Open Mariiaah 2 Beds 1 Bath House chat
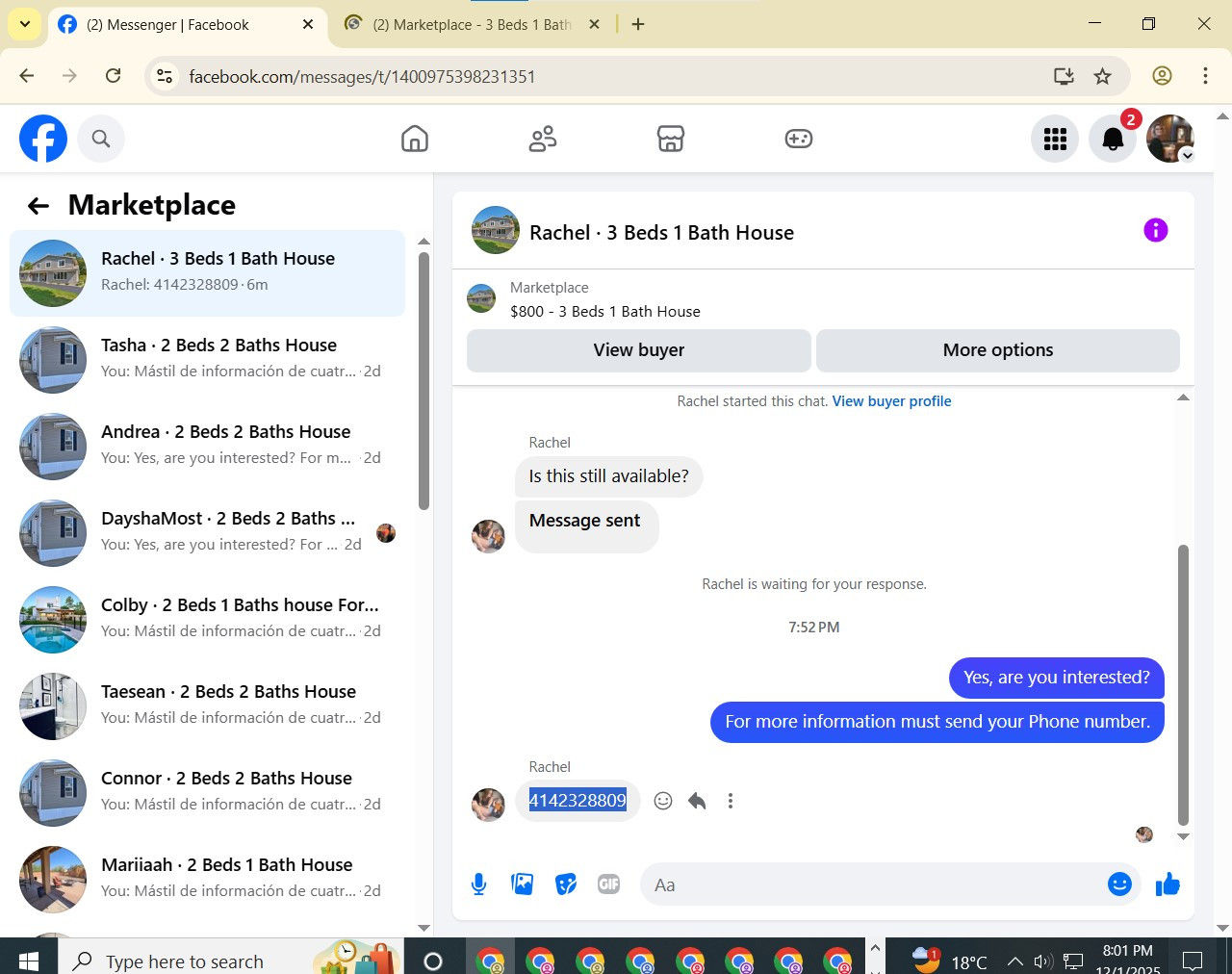 [207, 880]
